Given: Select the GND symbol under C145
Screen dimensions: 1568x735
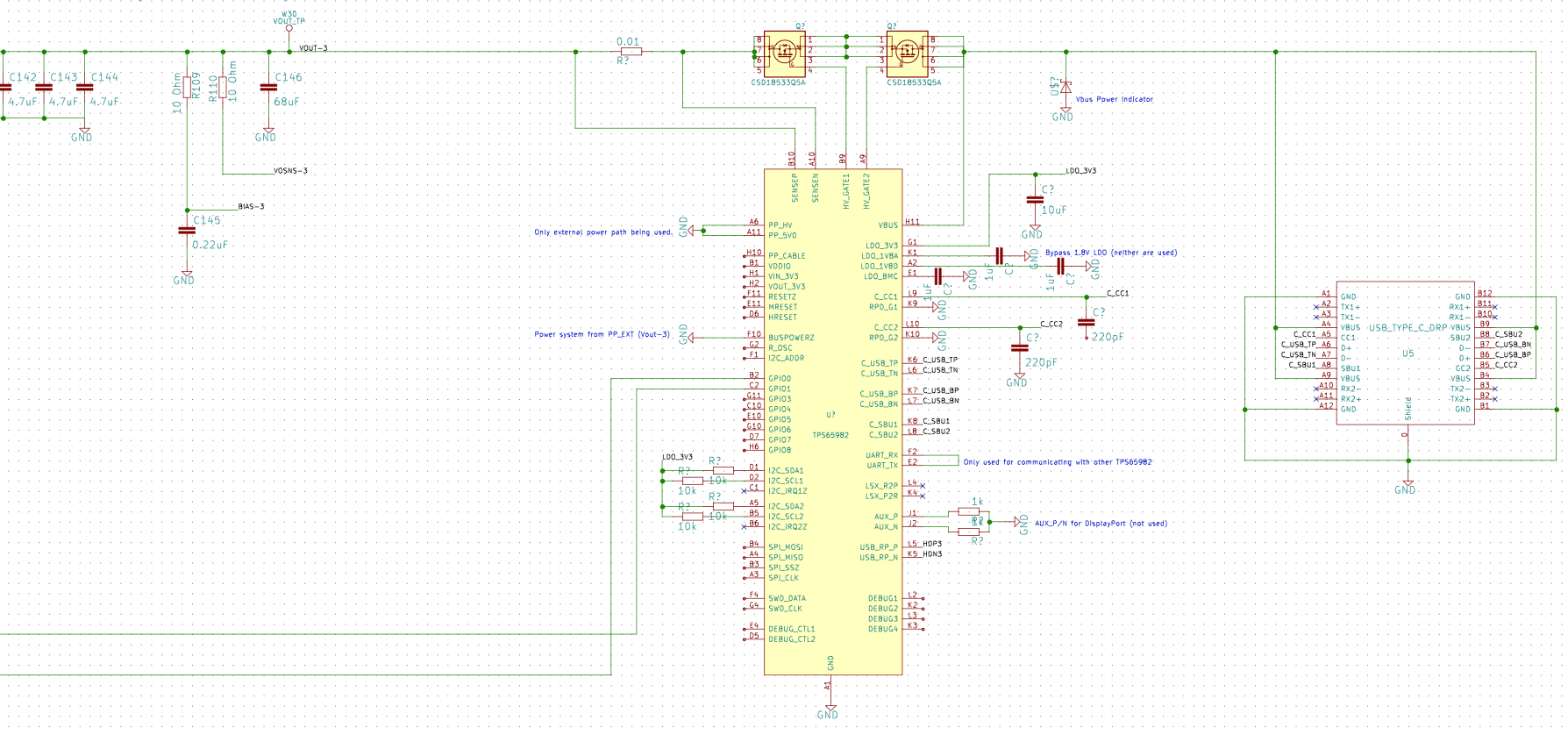Looking at the screenshot, I should tap(185, 276).
